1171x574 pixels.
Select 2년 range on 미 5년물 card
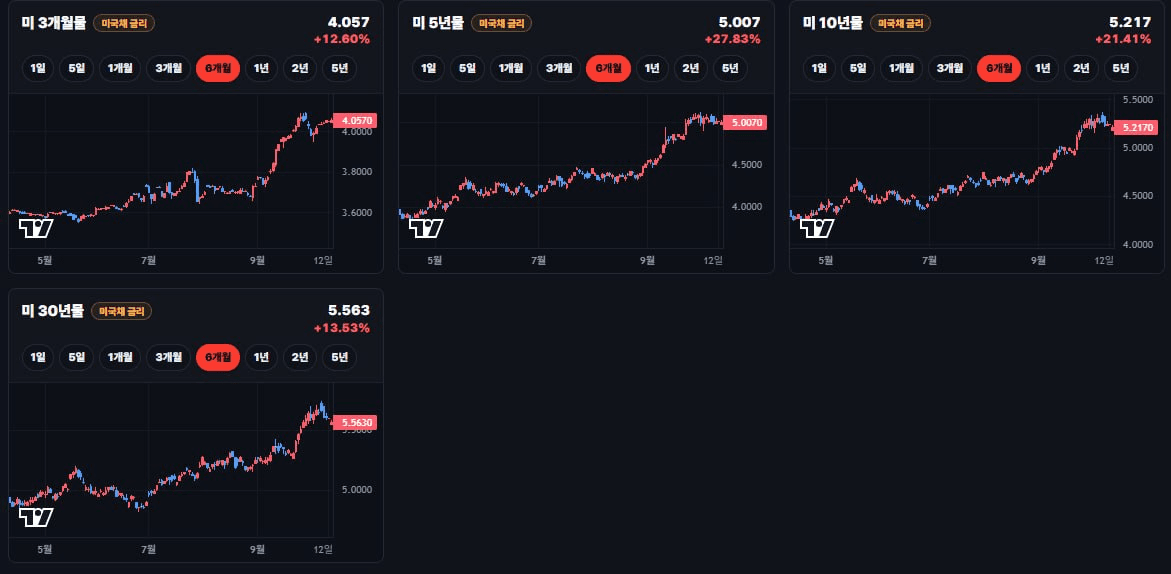point(690,69)
